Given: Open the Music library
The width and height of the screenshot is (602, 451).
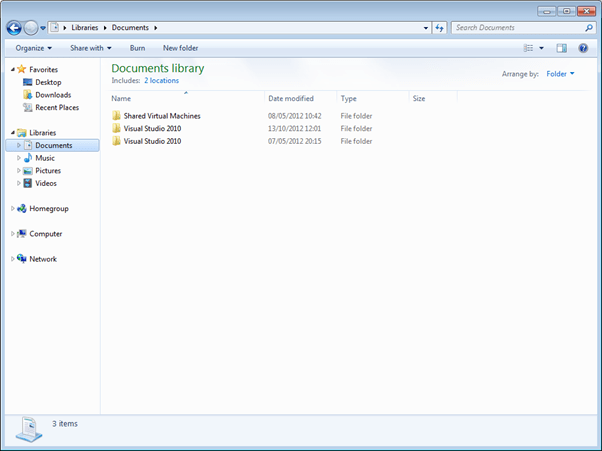Looking at the screenshot, I should pos(45,158).
